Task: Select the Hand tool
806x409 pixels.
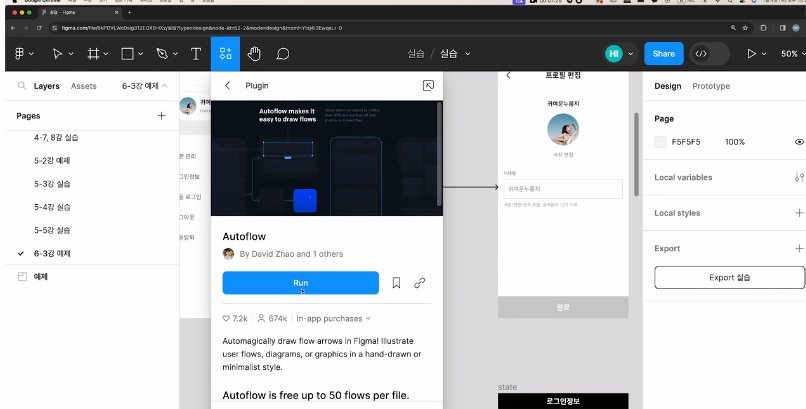Action: [254, 53]
